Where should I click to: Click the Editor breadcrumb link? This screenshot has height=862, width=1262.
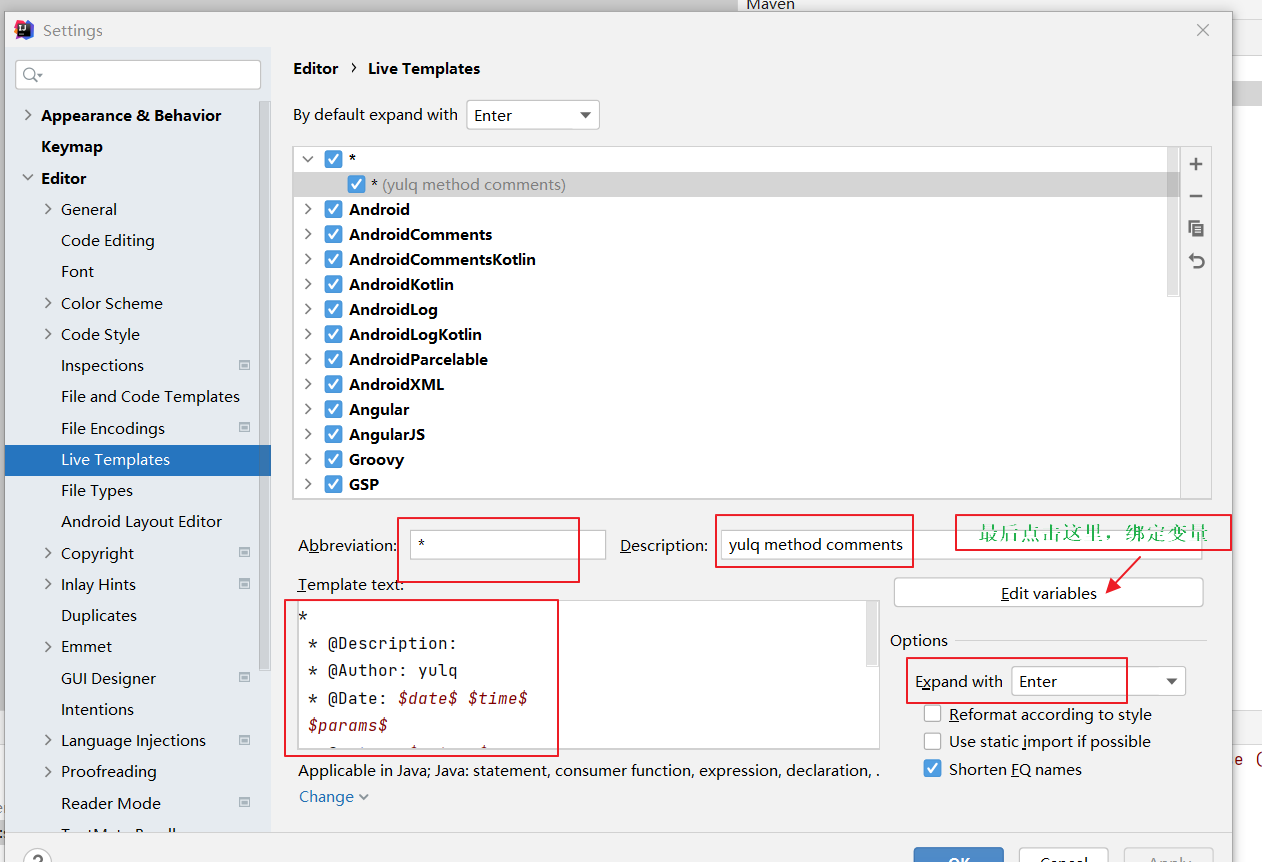coord(316,68)
